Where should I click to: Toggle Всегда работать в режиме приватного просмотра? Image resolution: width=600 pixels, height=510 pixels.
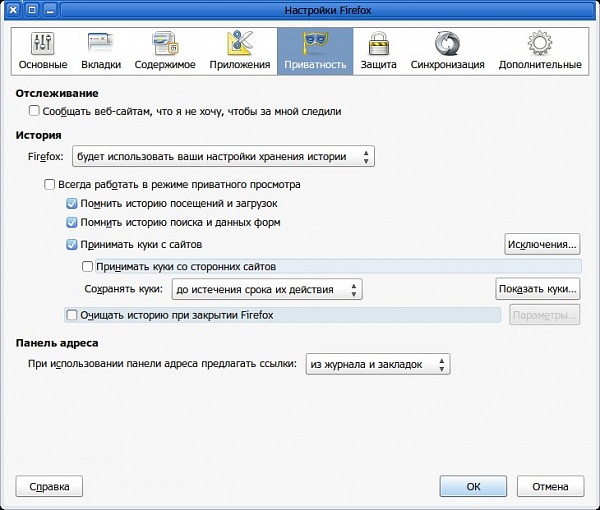click(x=51, y=185)
